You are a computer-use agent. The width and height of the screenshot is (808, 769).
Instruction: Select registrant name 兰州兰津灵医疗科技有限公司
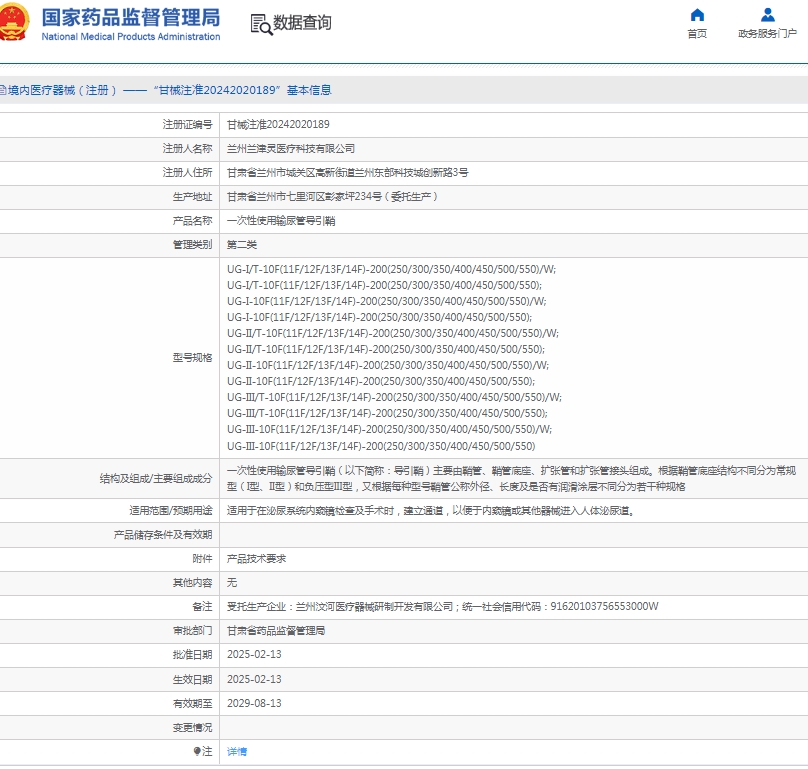291,148
